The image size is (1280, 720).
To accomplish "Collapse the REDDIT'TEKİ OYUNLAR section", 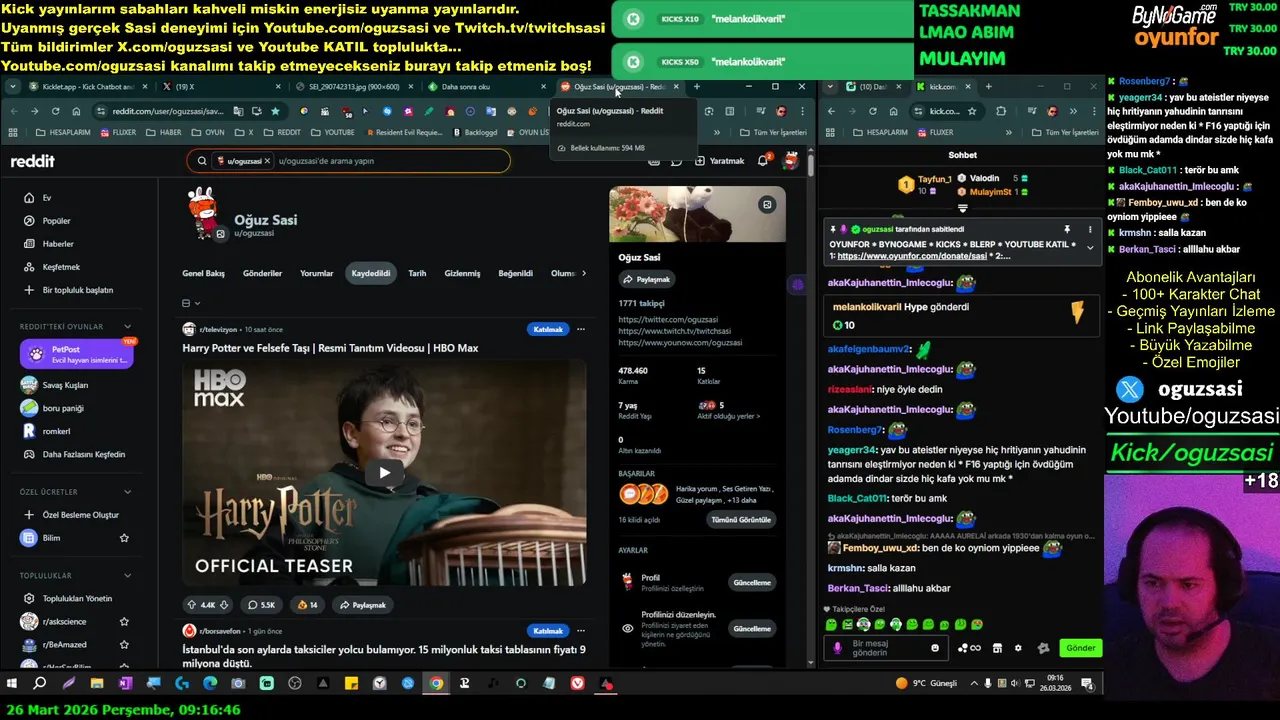I will (x=127, y=327).
